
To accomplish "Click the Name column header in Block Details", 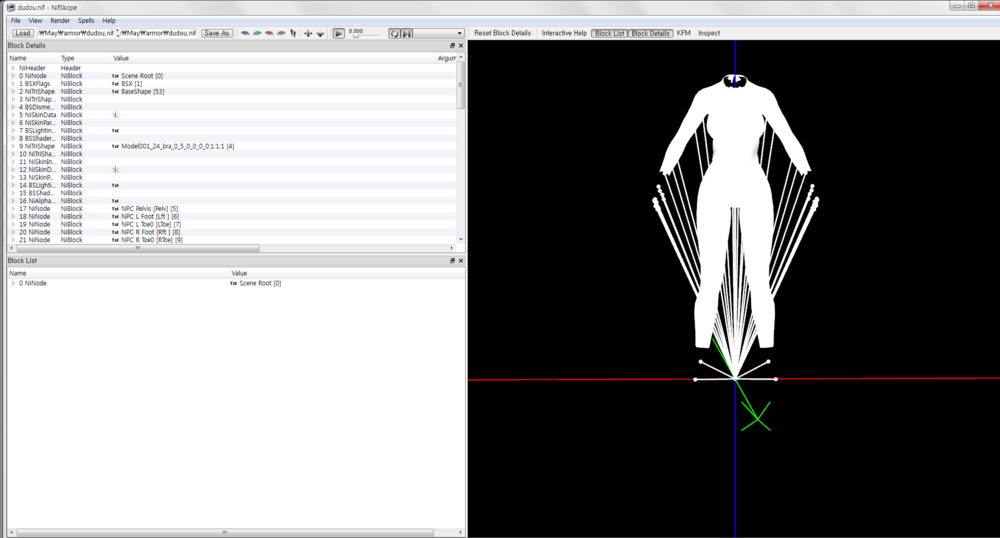I will tap(32, 58).
